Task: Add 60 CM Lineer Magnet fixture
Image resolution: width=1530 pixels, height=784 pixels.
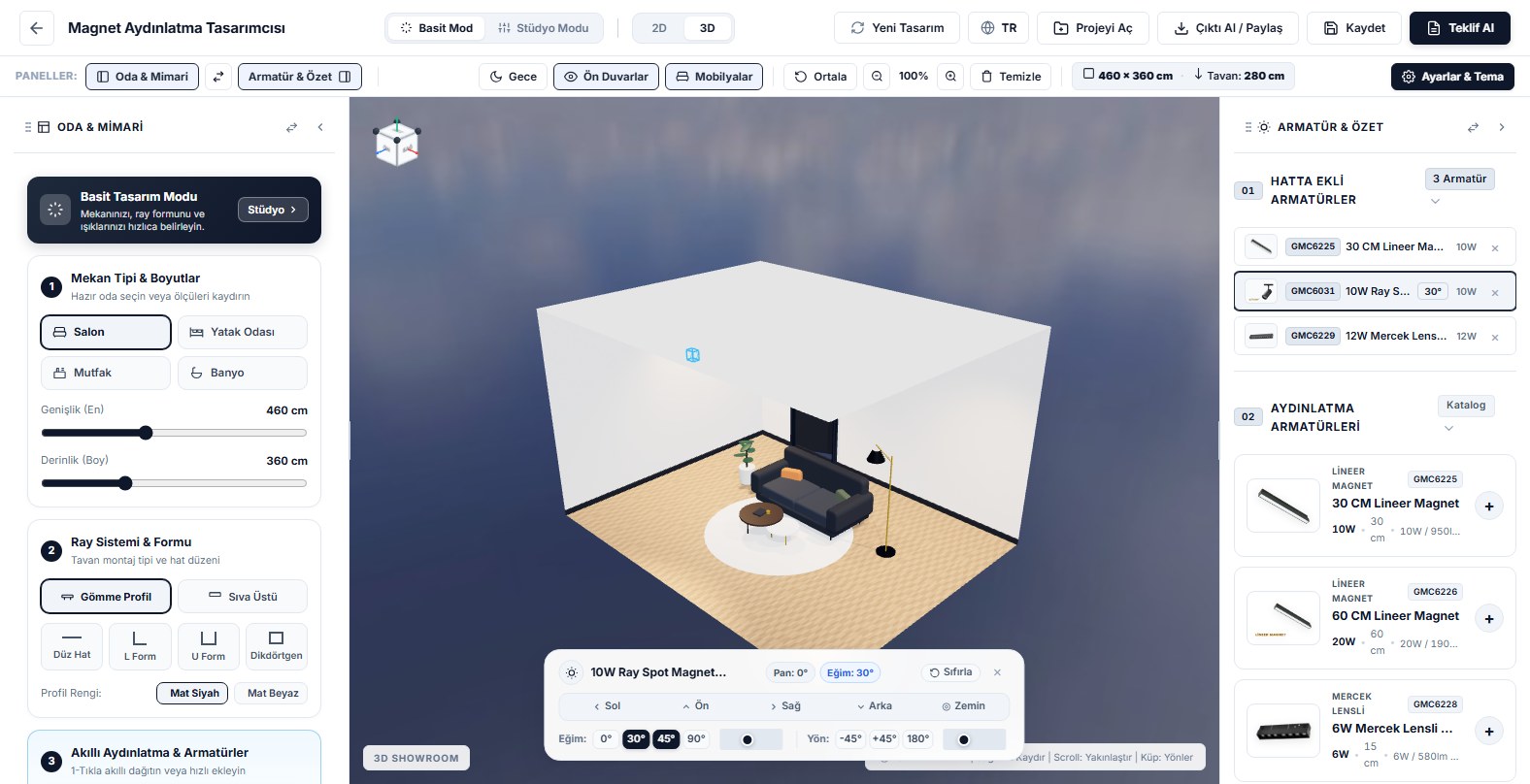Action: (1489, 619)
